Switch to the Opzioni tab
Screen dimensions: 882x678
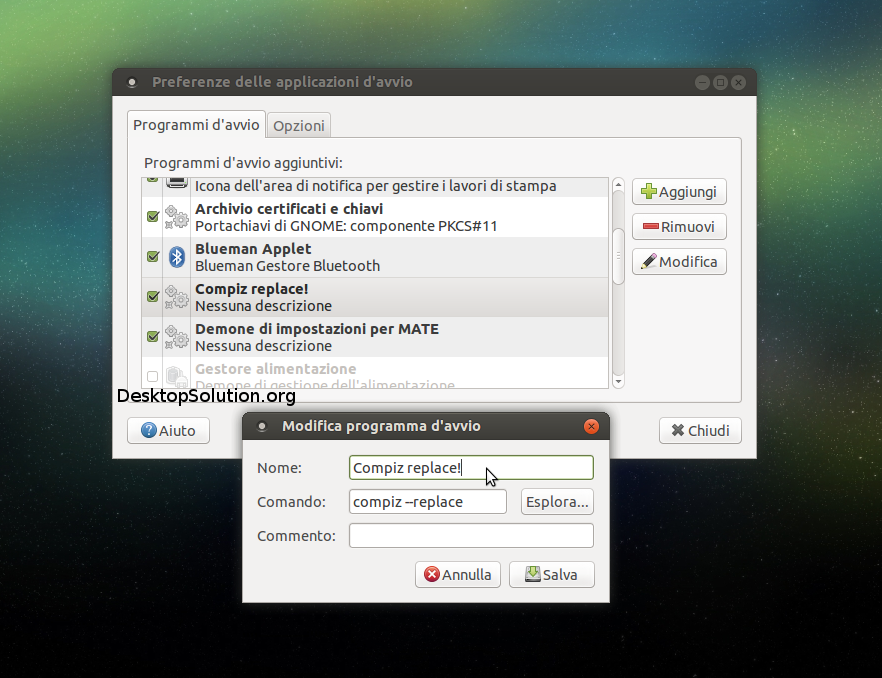(x=299, y=125)
